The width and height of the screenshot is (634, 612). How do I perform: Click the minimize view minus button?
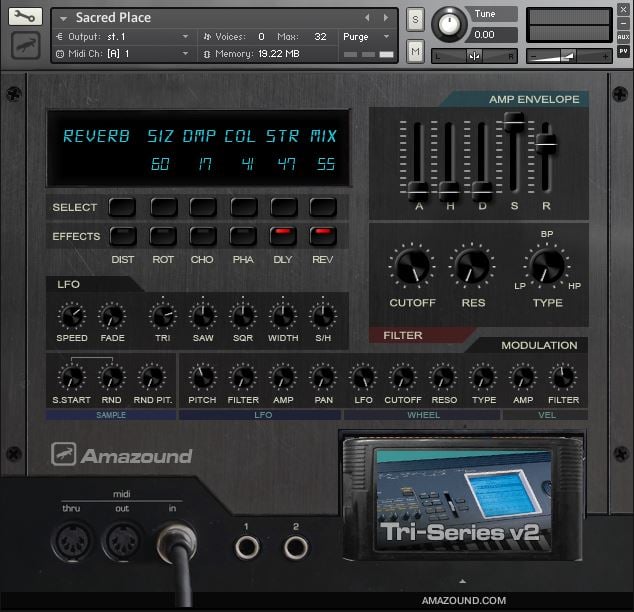[x=623, y=23]
